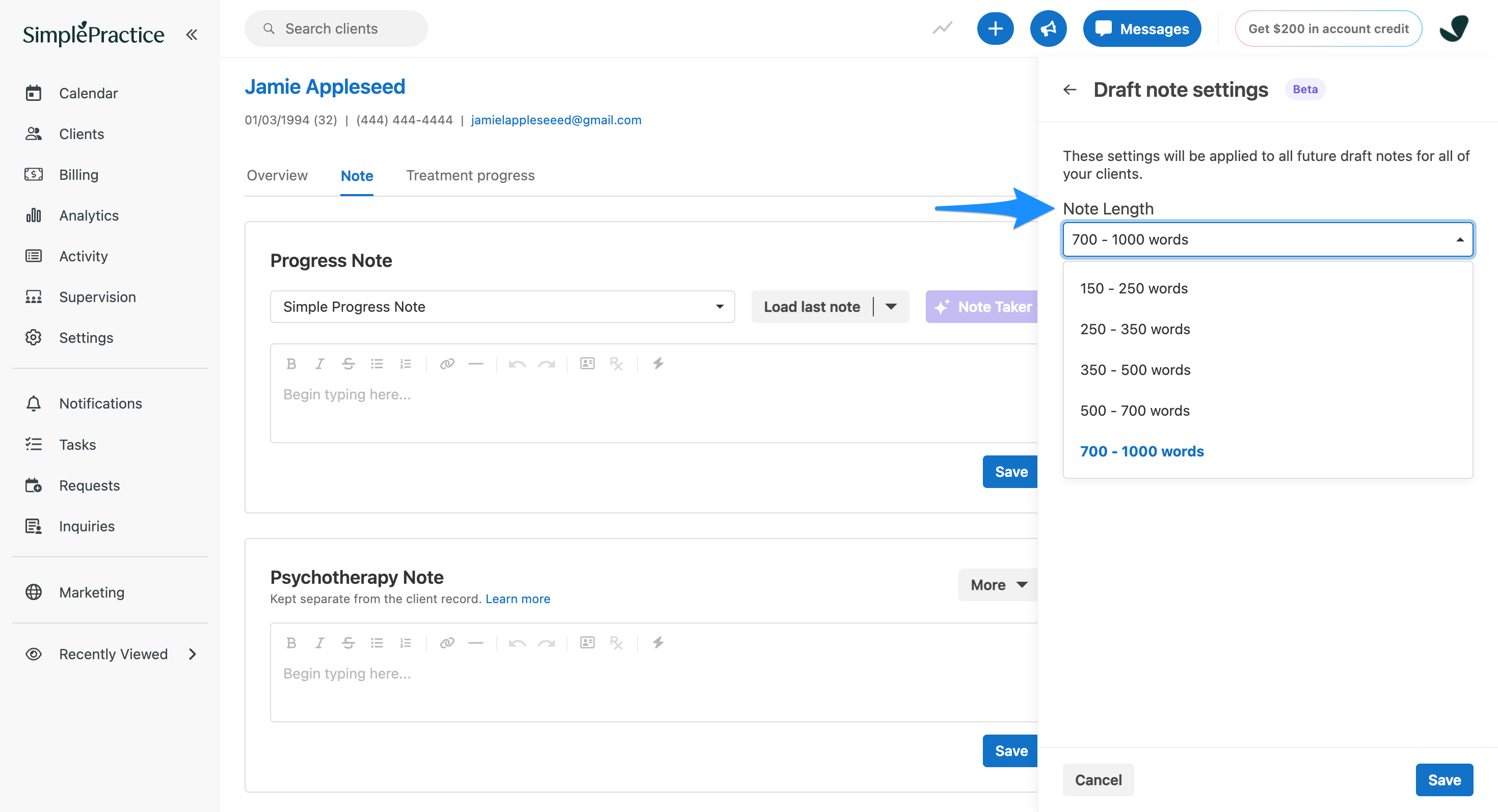Toggle bold in Psychotherapy Note editor
The height and width of the screenshot is (812, 1498).
pyautogui.click(x=291, y=643)
